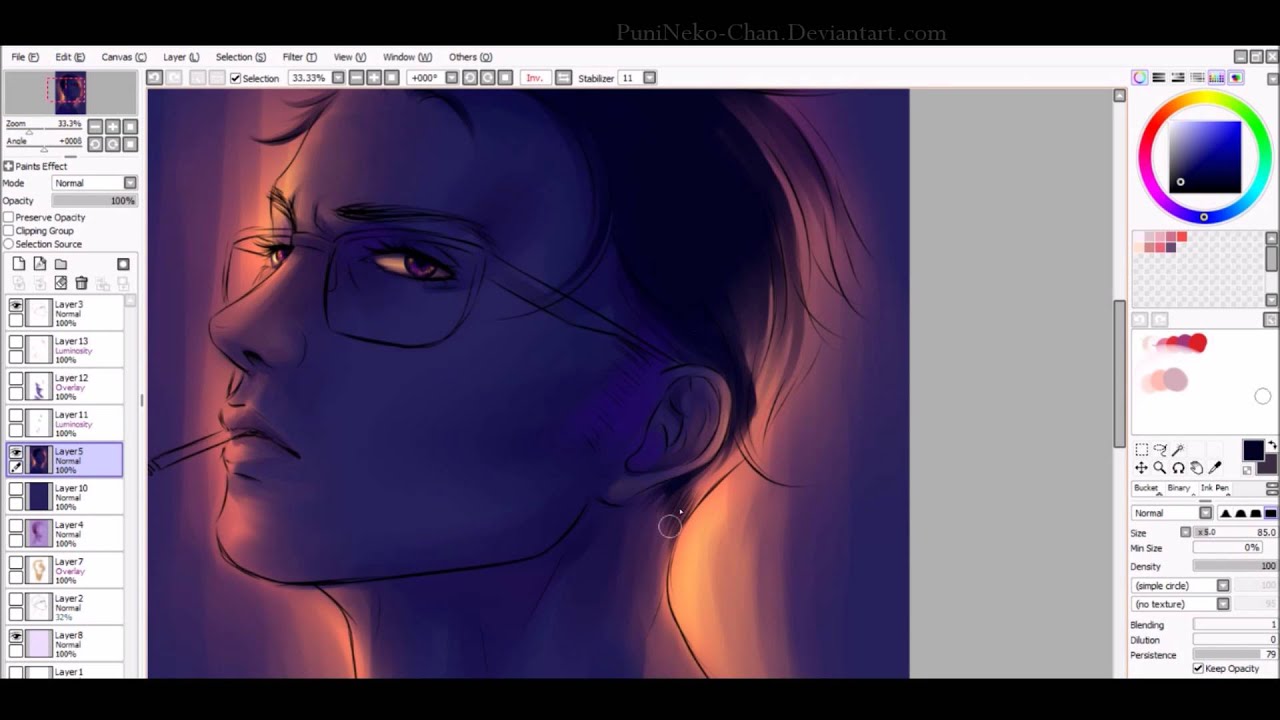Clear the layer with eraser icon
Screen dimensions: 1280x720
(x=61, y=284)
